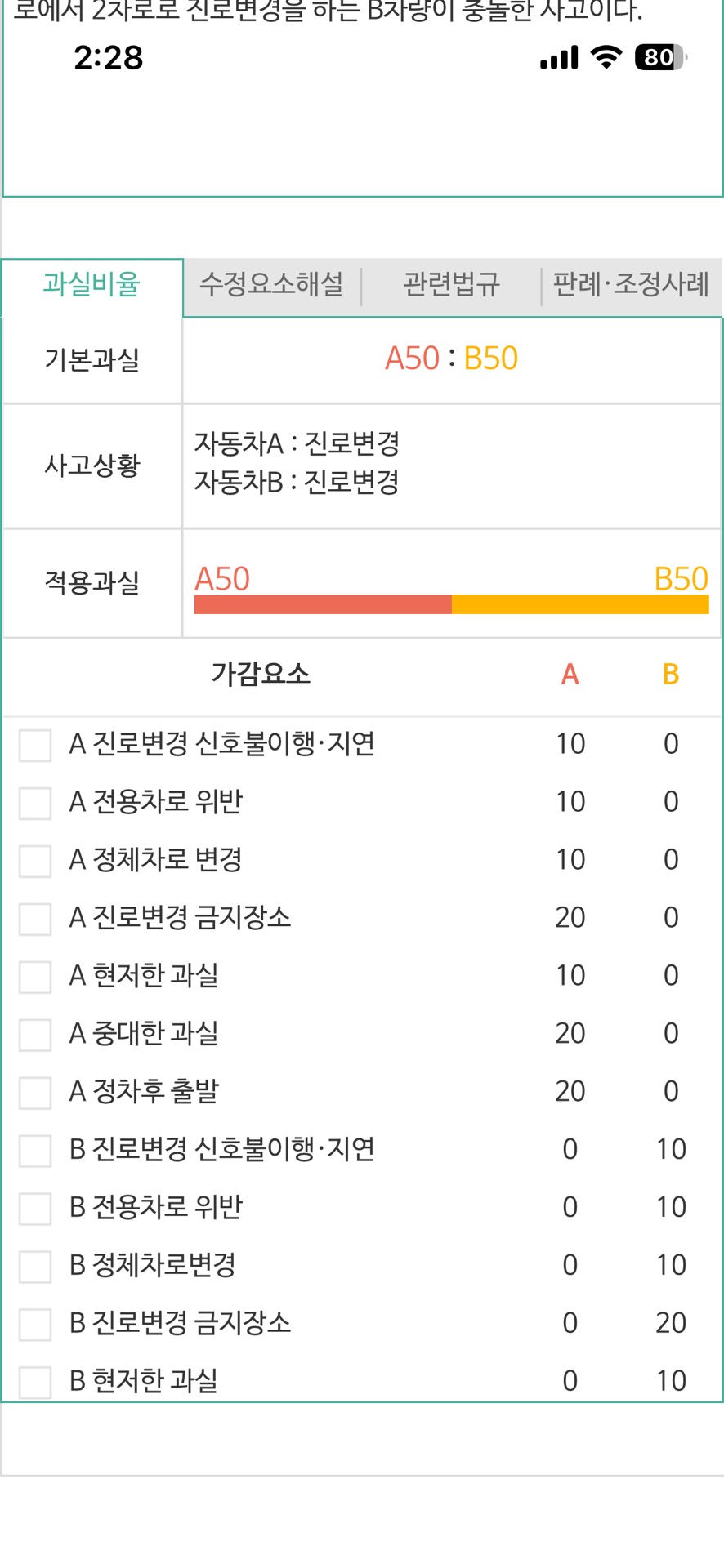724x1568 pixels.
Task: Enable B 진로변경 신호불이행·지연 checkbox
Action: [35, 1151]
